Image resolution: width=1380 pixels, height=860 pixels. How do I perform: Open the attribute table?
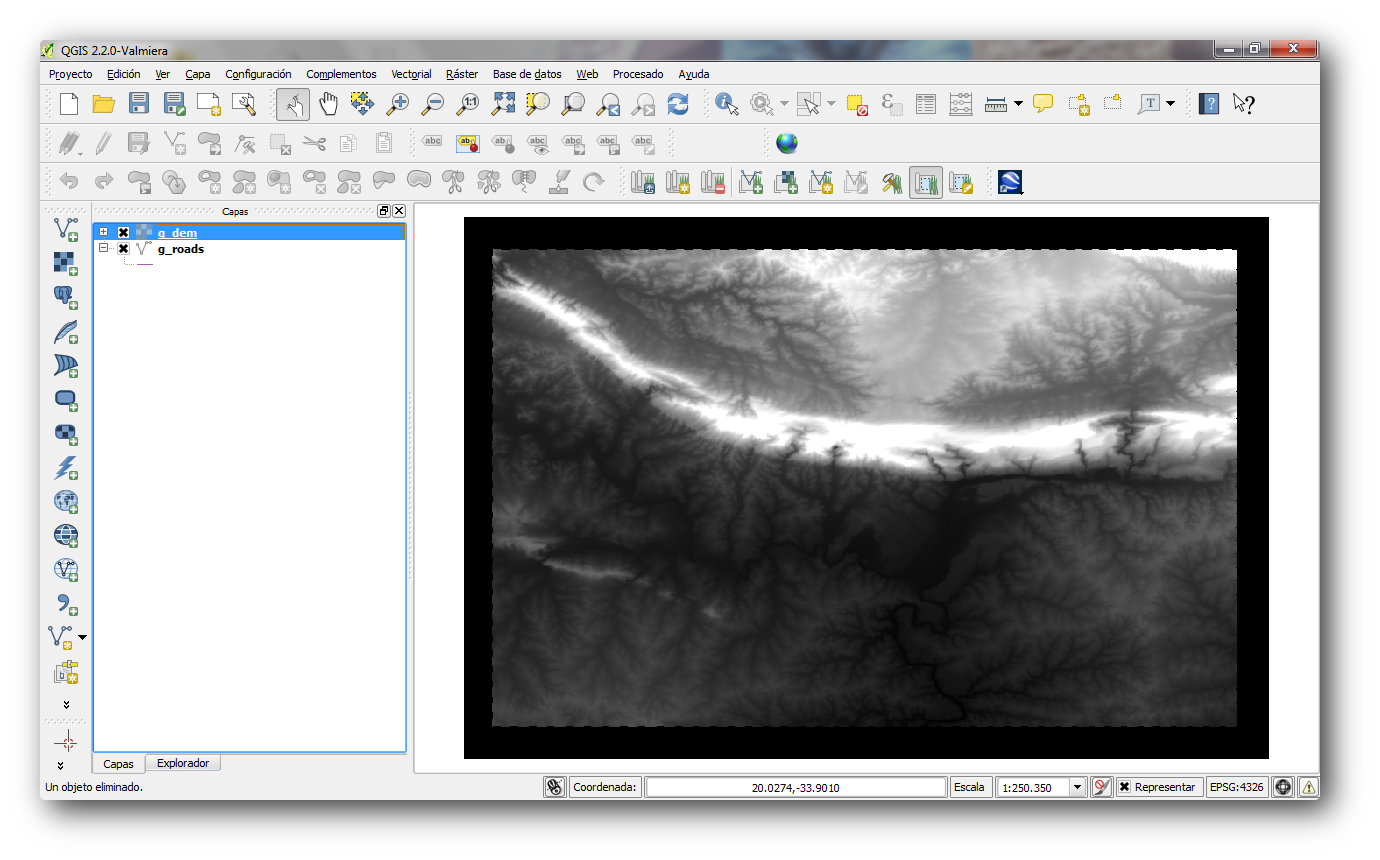926,103
